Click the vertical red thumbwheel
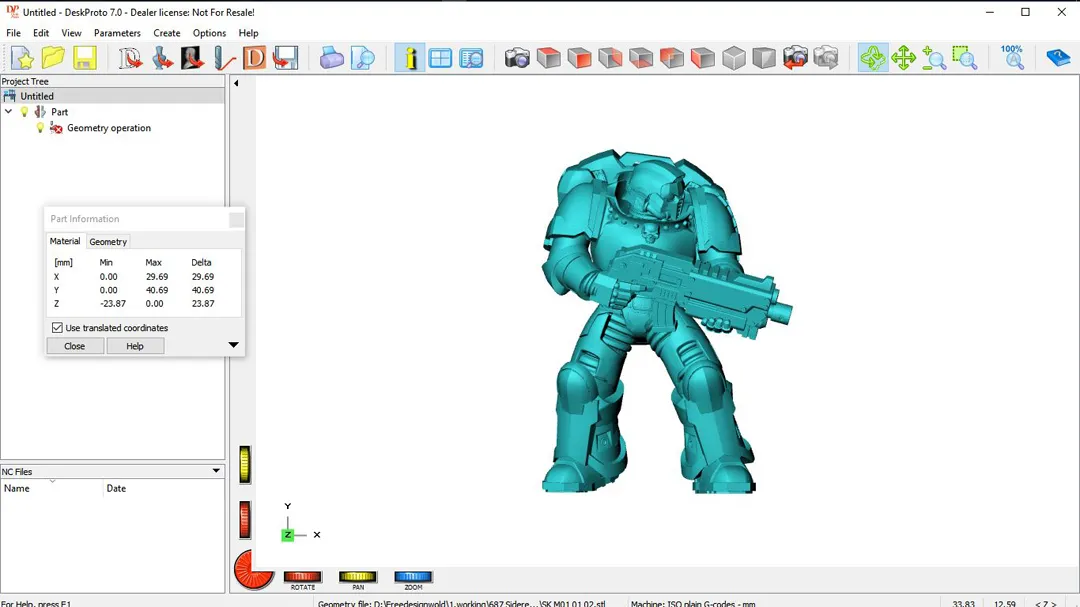This screenshot has height=607, width=1080. coord(245,519)
